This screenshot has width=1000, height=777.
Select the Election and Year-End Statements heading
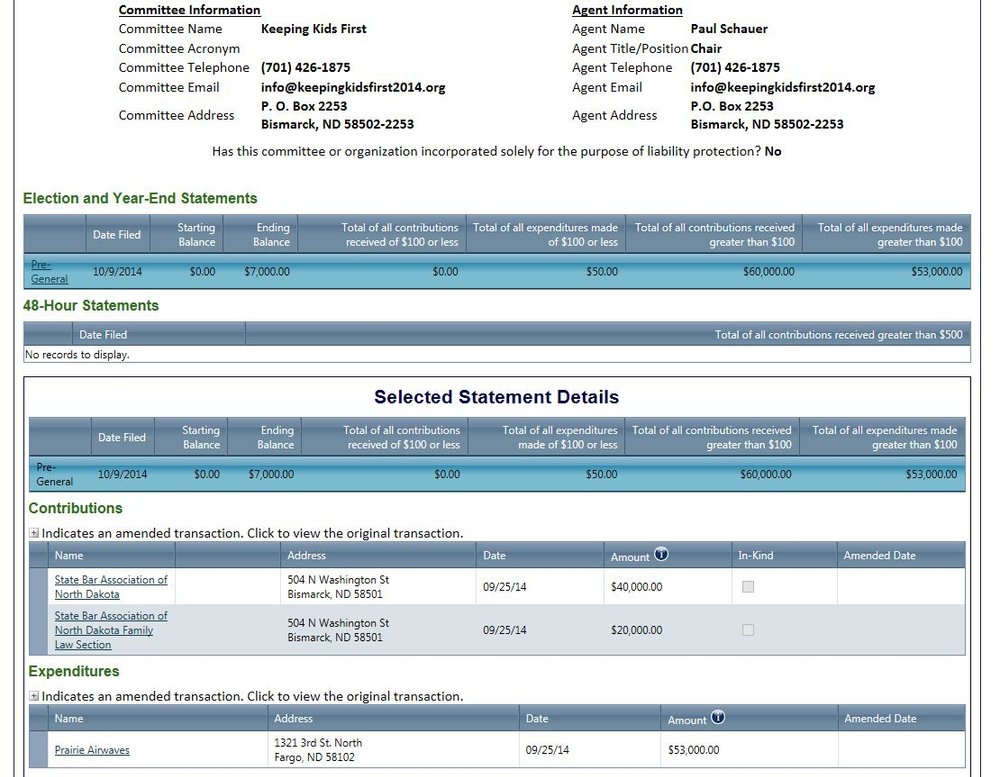click(140, 198)
